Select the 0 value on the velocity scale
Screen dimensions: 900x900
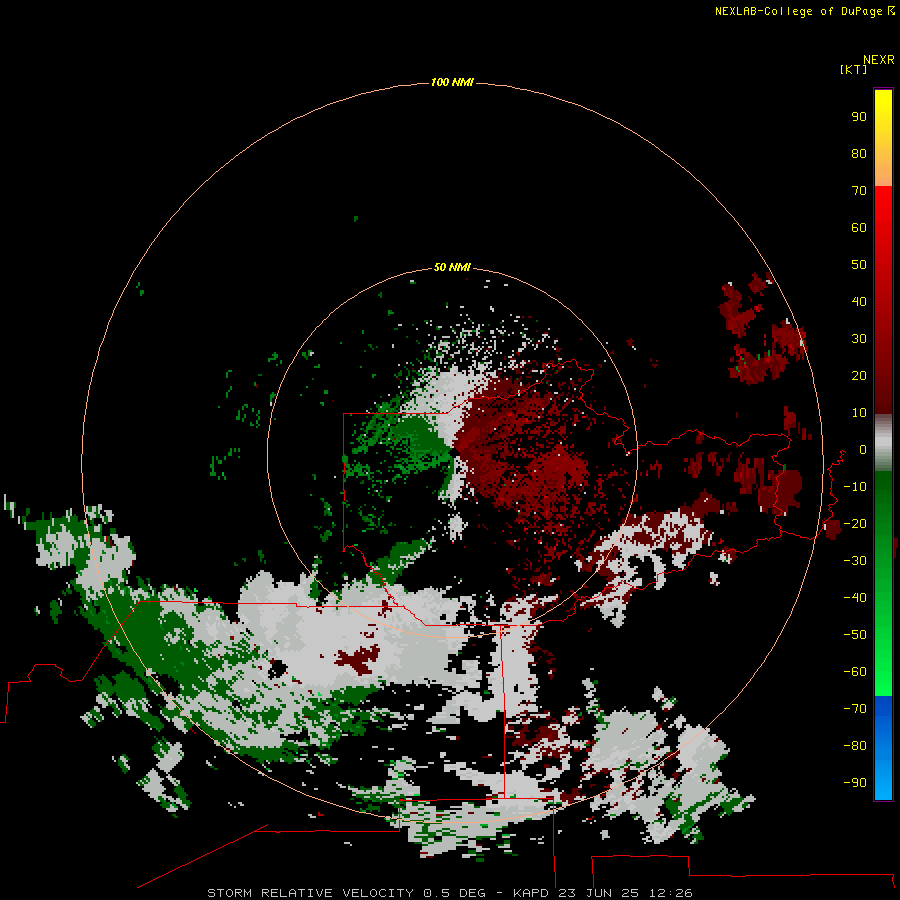pyautogui.click(x=863, y=450)
